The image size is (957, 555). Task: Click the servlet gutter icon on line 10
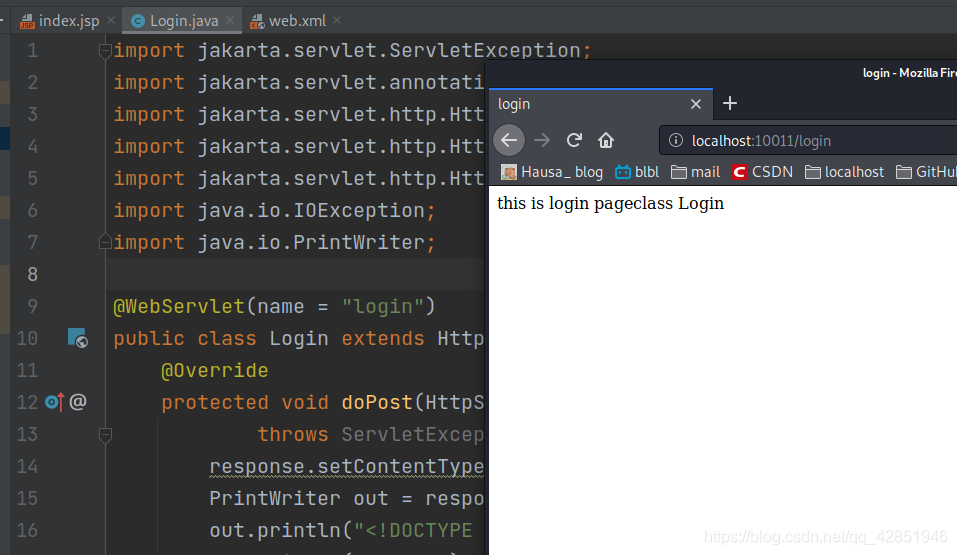[77, 339]
